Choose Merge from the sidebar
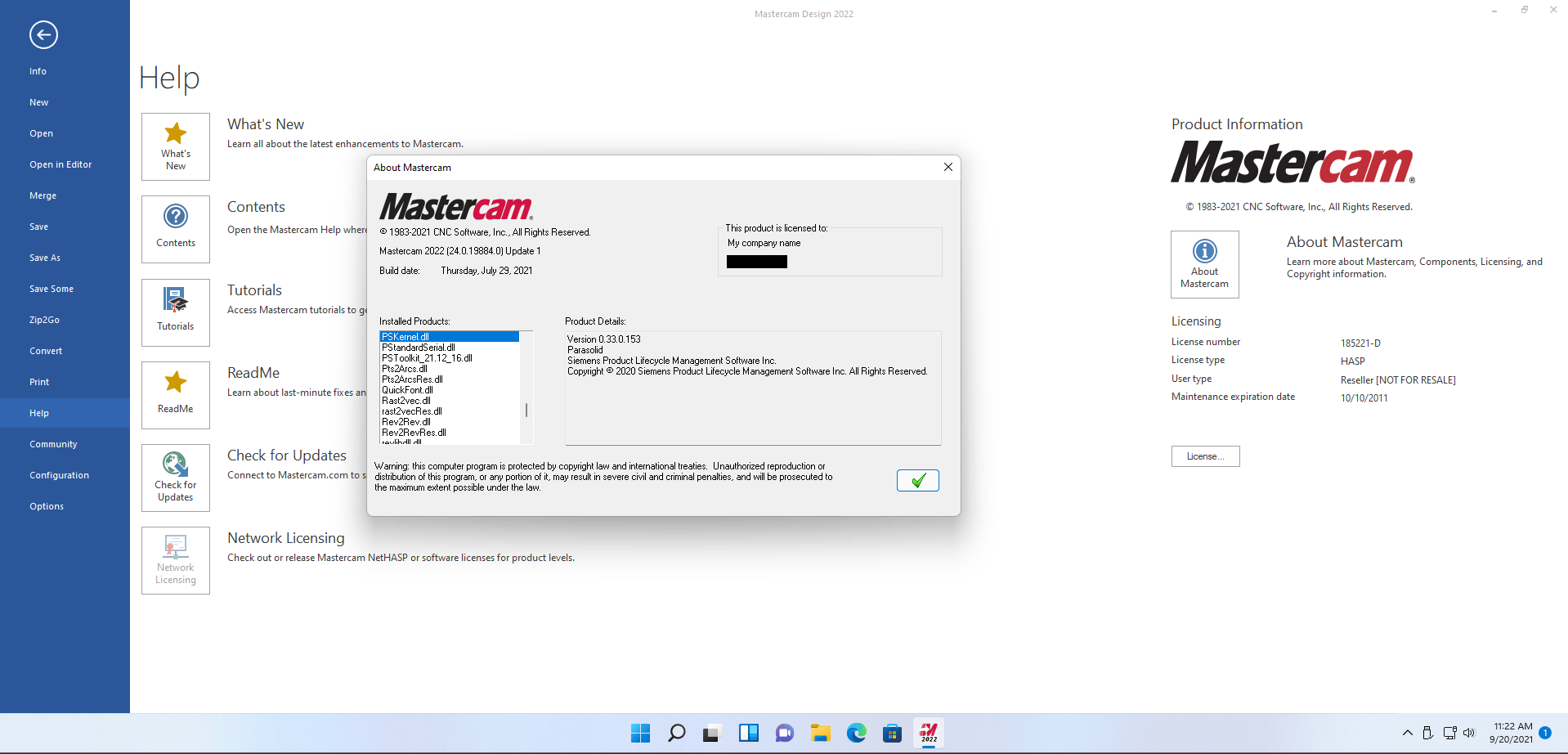Image resolution: width=1568 pixels, height=754 pixels. 65,195
